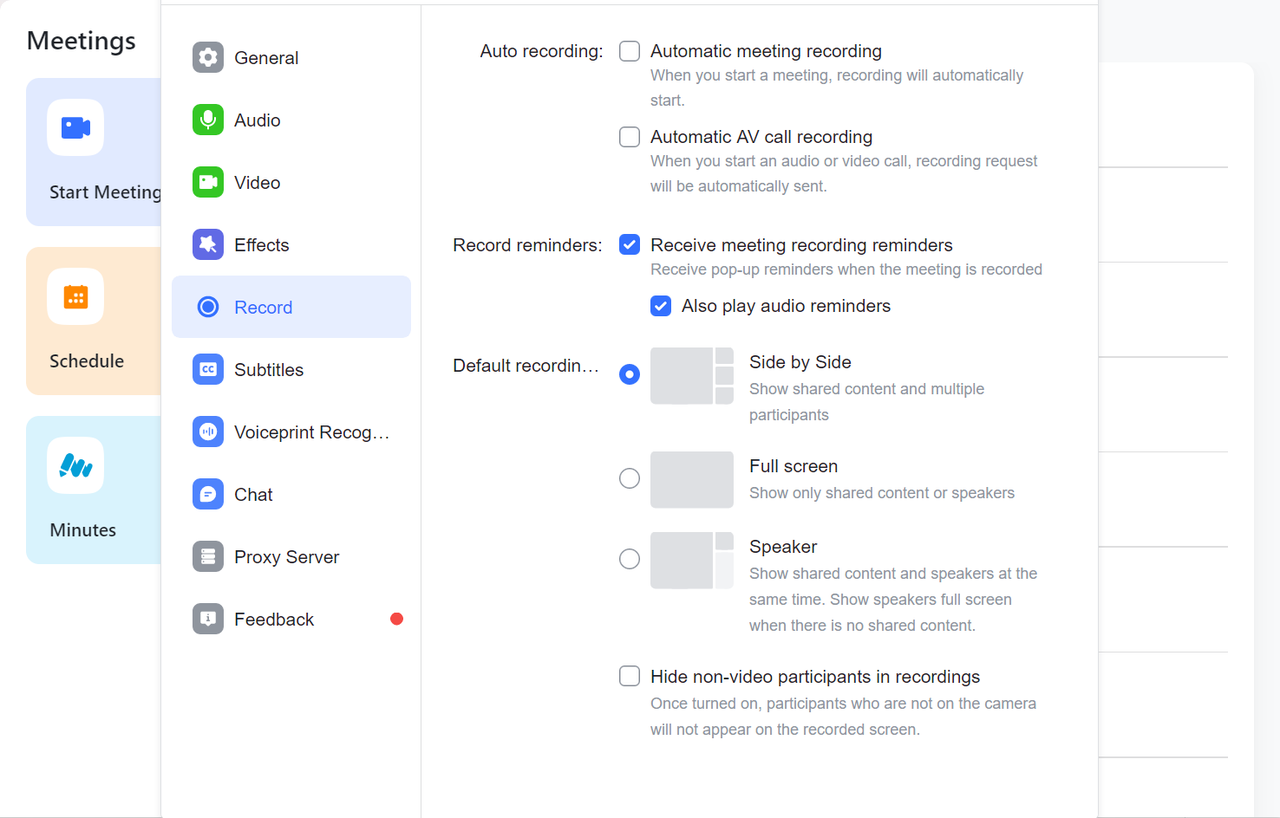Open Proxy Server icon in sidebar

coord(208,557)
